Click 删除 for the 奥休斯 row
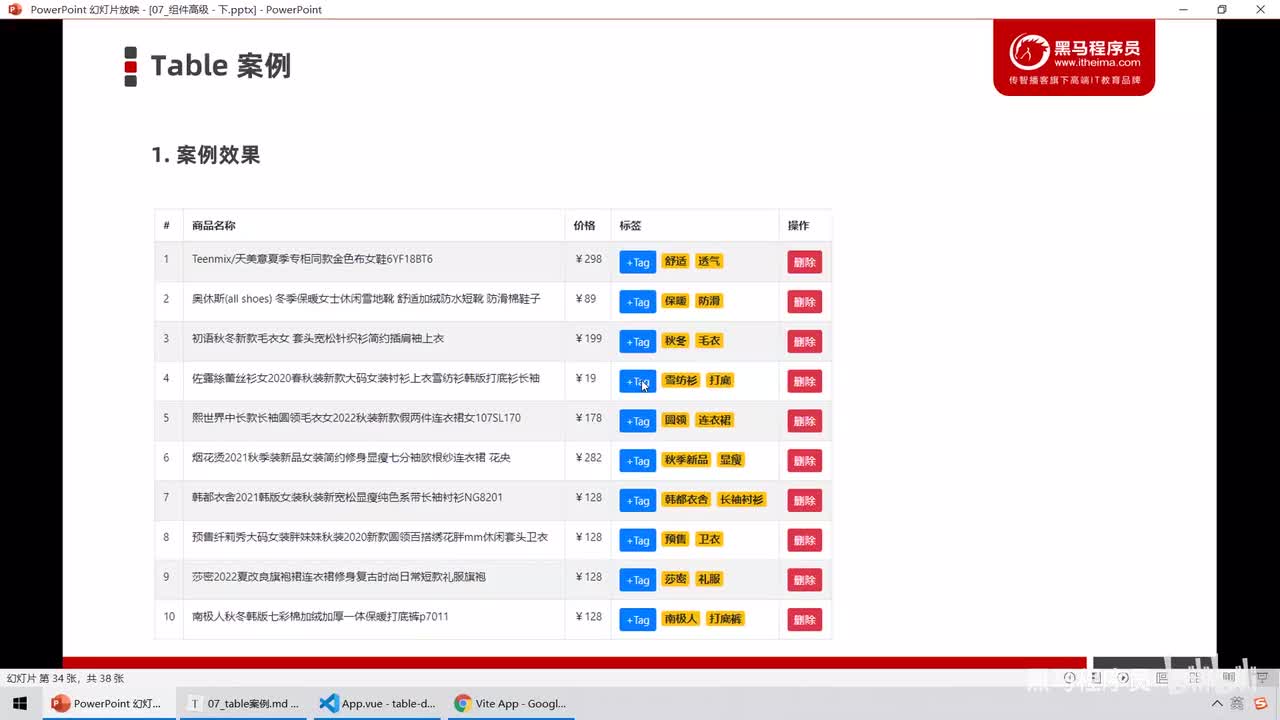Image resolution: width=1280 pixels, height=720 pixels. point(804,302)
